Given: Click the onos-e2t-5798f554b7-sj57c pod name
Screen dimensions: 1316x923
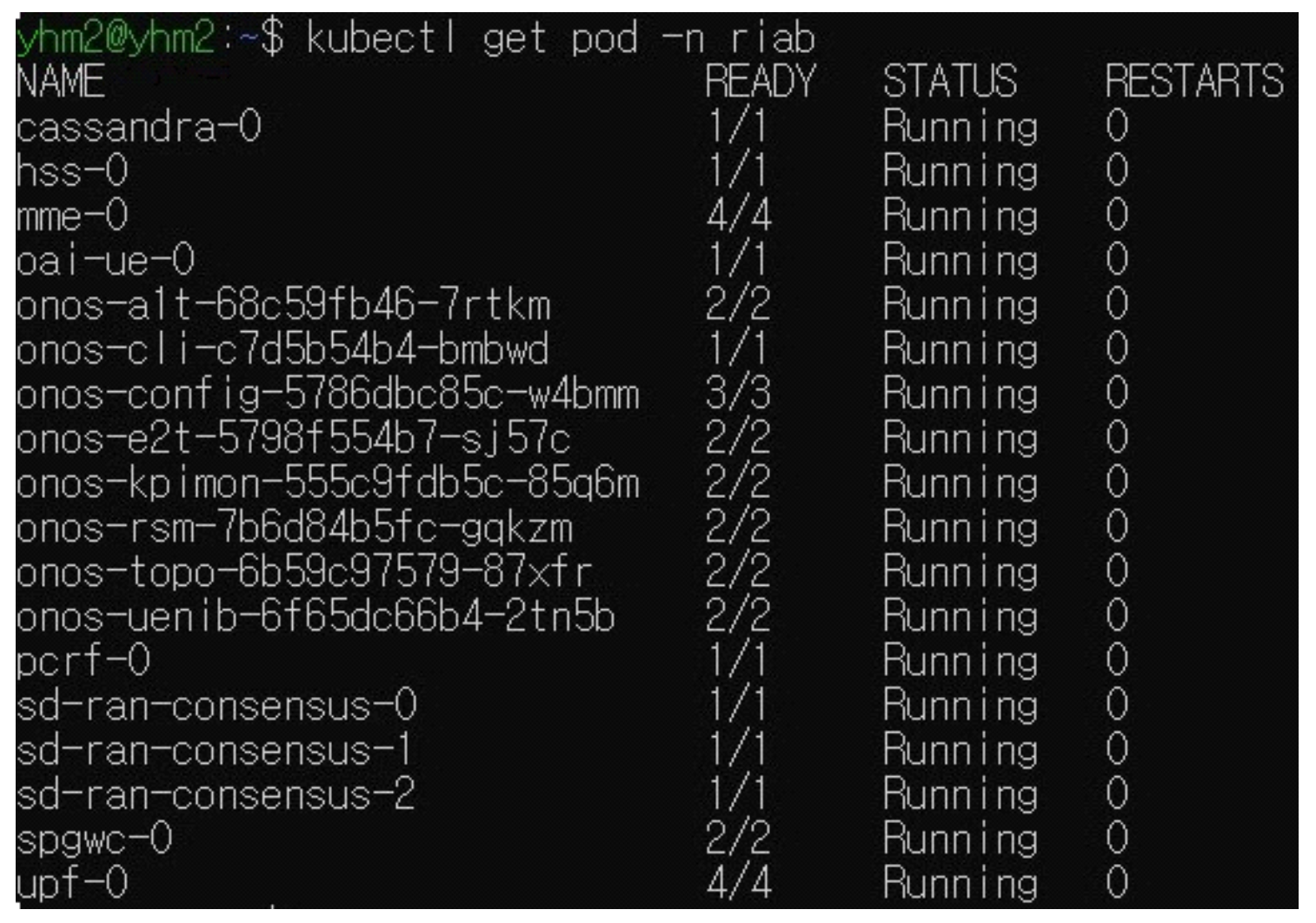Looking at the screenshot, I should pos(293,439).
